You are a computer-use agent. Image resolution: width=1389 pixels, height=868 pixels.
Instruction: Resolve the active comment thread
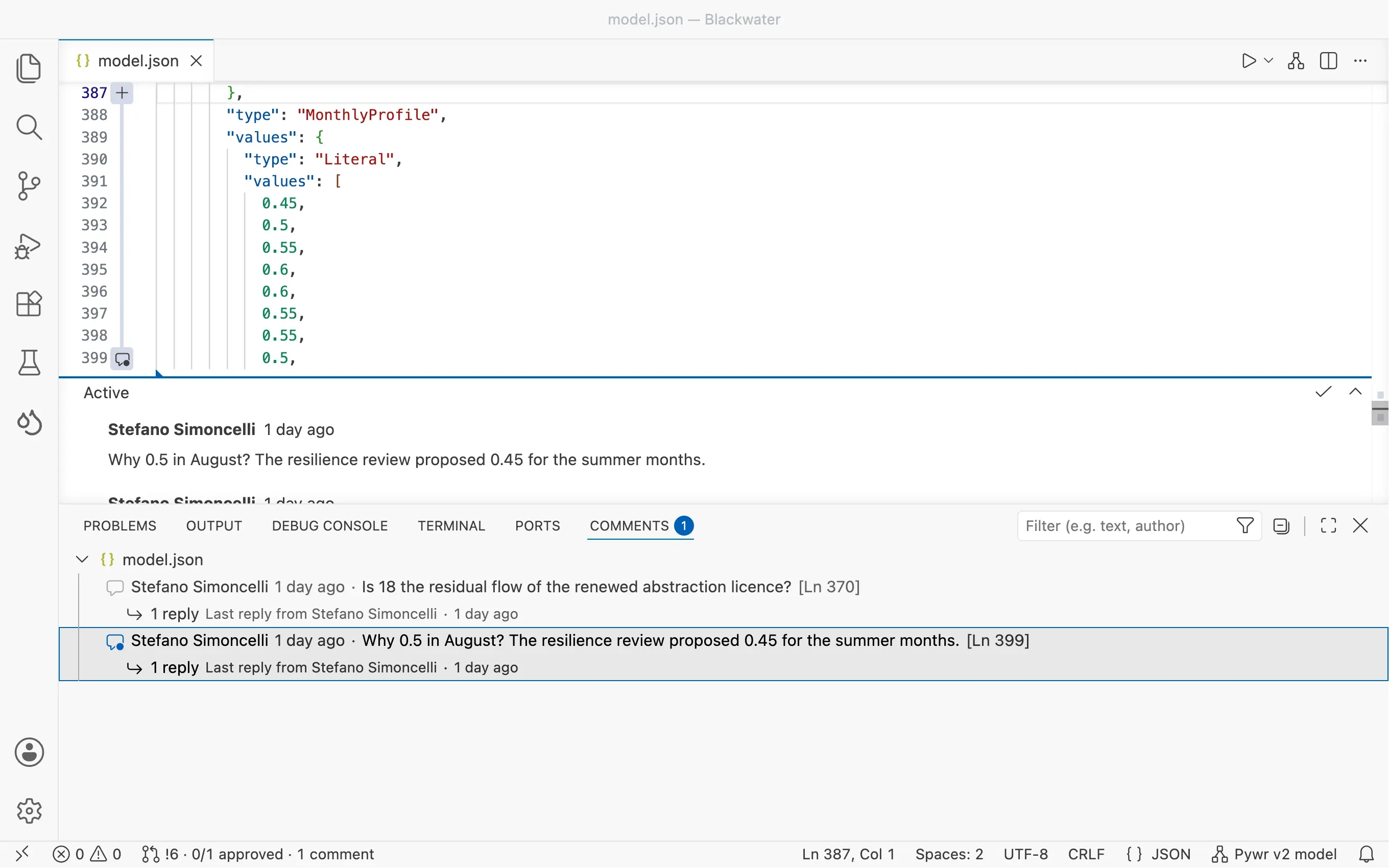point(1323,392)
